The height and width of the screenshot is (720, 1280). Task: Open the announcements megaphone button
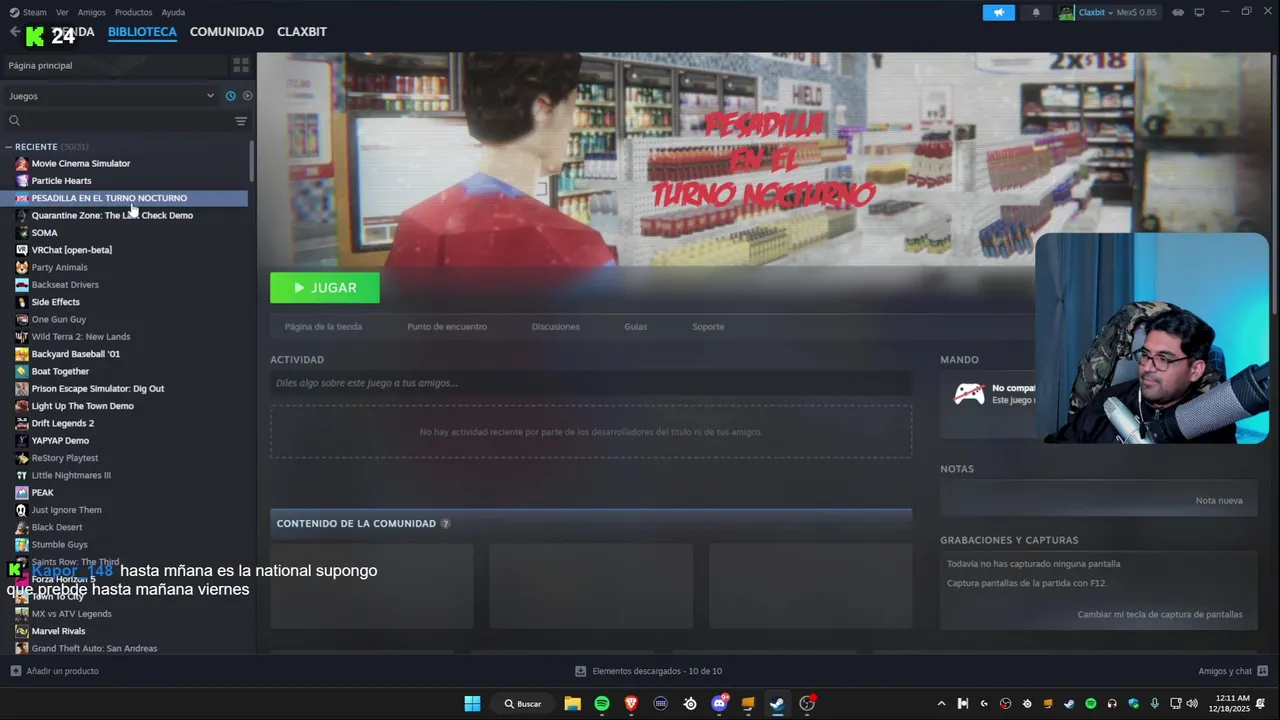998,12
